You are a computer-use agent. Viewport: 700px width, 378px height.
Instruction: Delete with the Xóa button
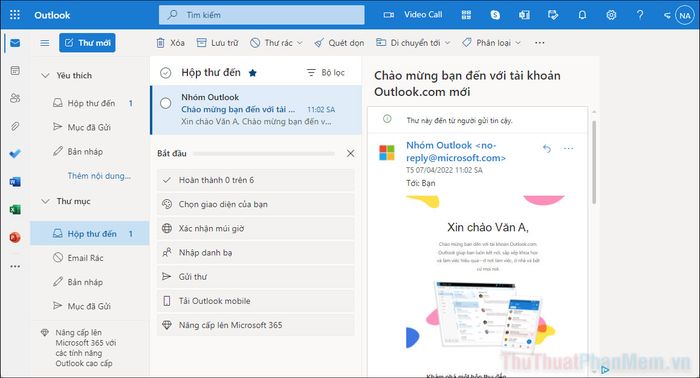pyautogui.click(x=170, y=43)
